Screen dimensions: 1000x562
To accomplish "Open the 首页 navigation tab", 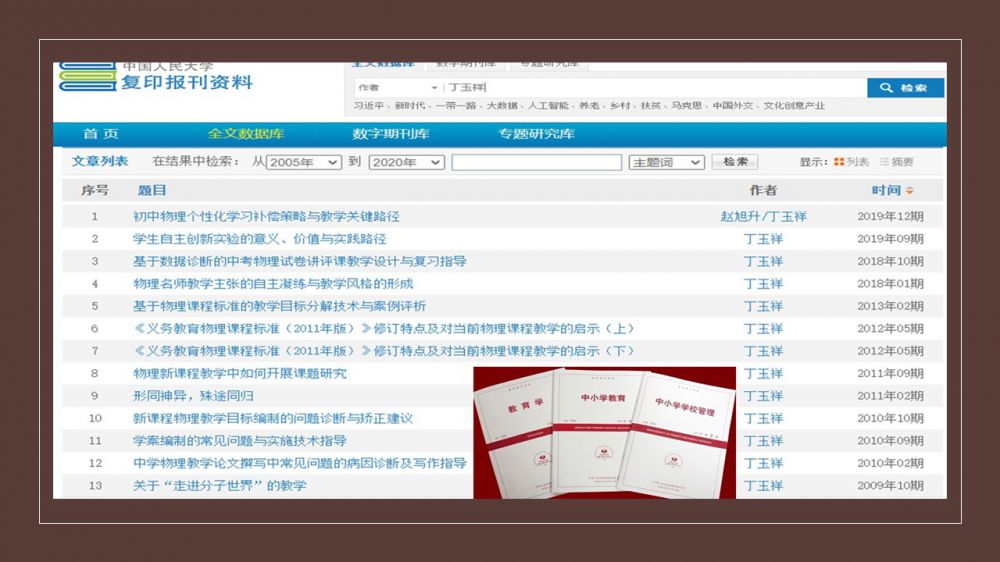I will 100,134.
